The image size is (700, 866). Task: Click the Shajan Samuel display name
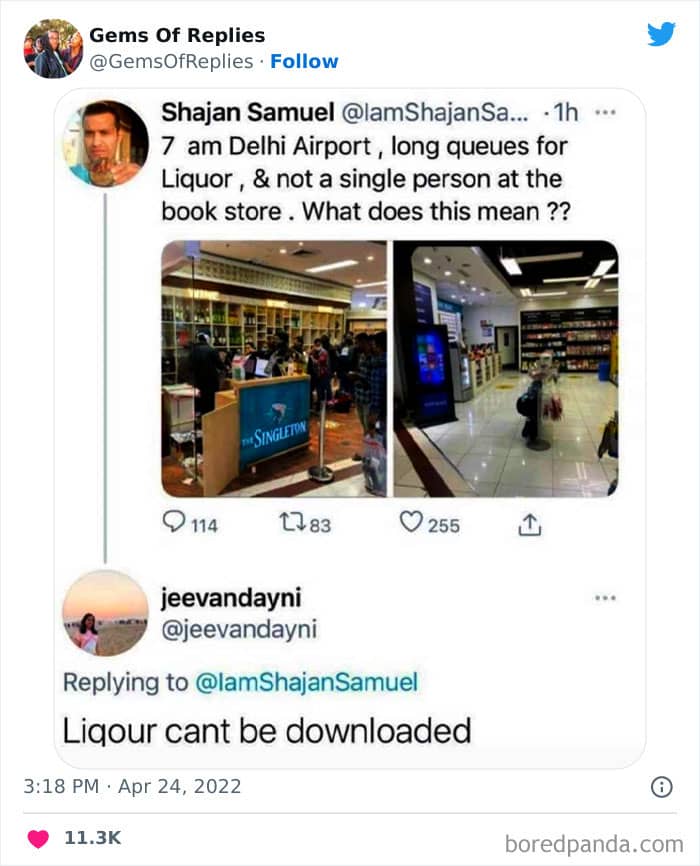248,113
